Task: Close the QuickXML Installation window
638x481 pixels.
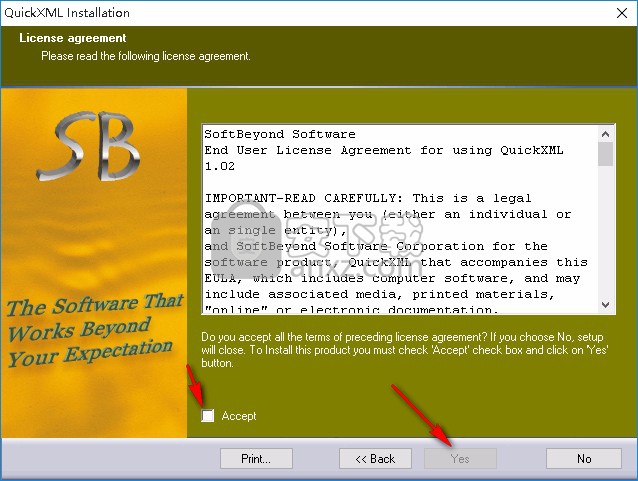Action: [x=622, y=13]
